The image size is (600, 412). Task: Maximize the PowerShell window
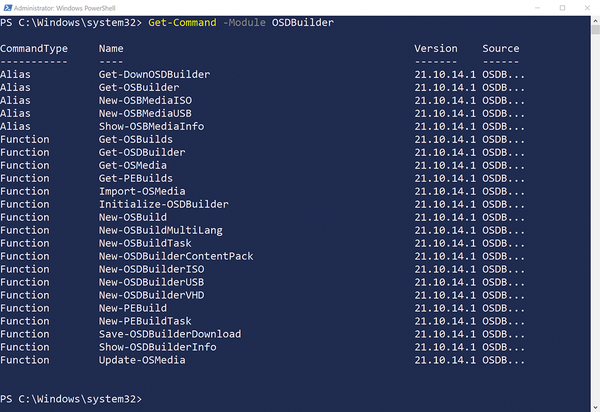(x=562, y=8)
